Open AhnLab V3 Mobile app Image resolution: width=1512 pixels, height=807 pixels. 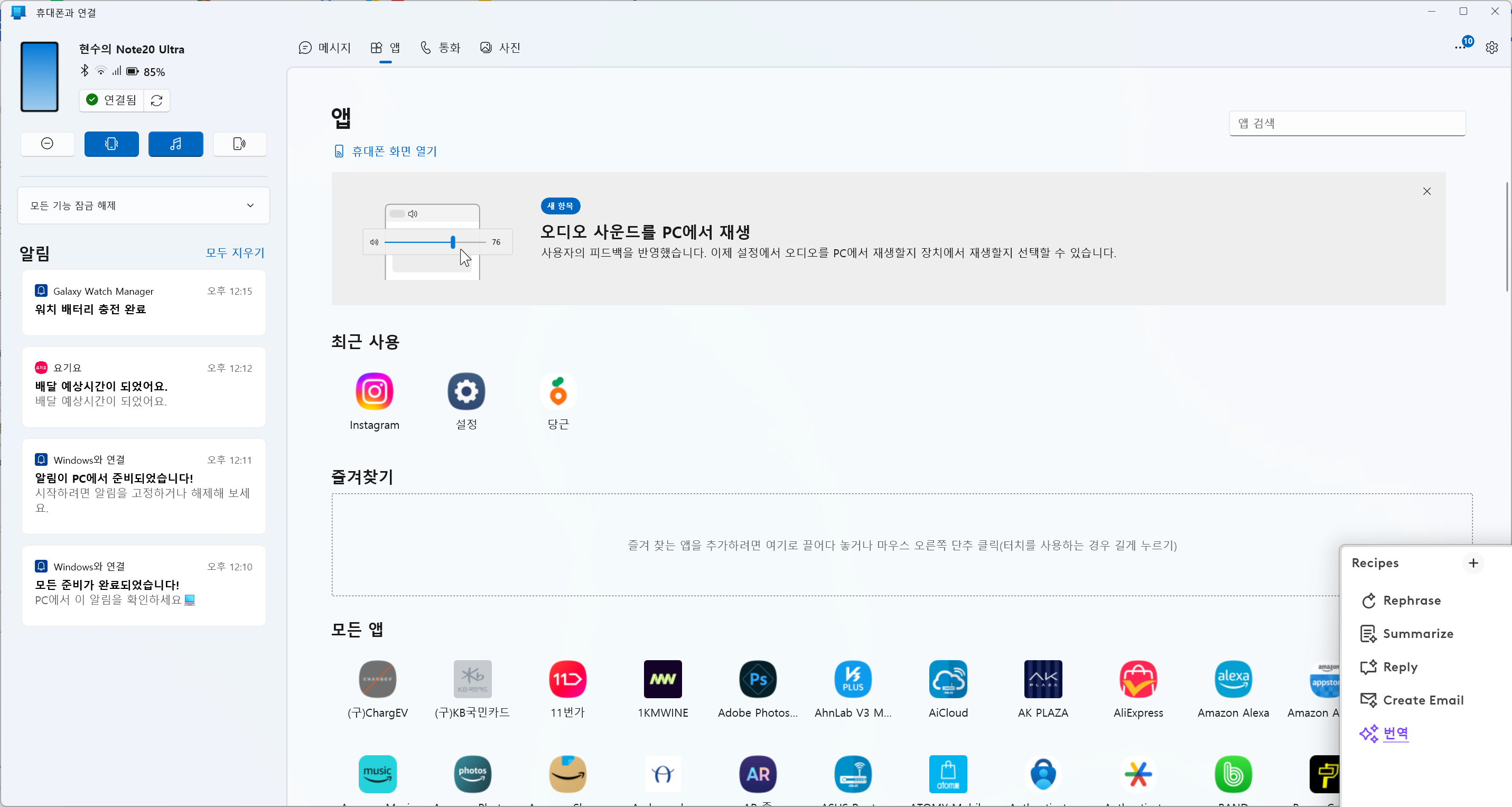coord(853,690)
